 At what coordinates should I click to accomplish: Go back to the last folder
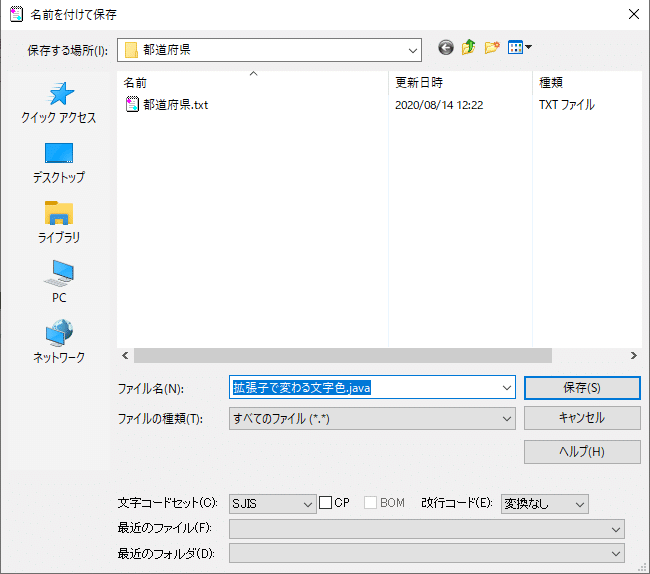pos(446,48)
